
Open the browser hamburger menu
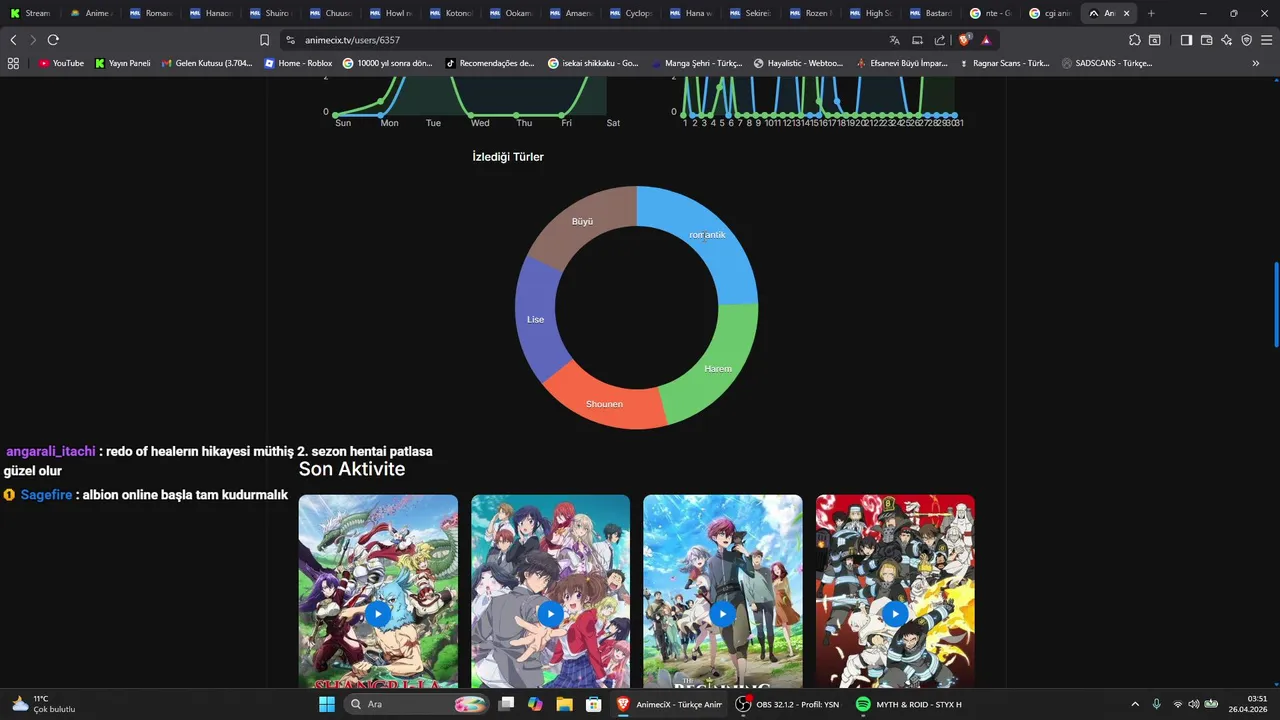tap(1266, 40)
